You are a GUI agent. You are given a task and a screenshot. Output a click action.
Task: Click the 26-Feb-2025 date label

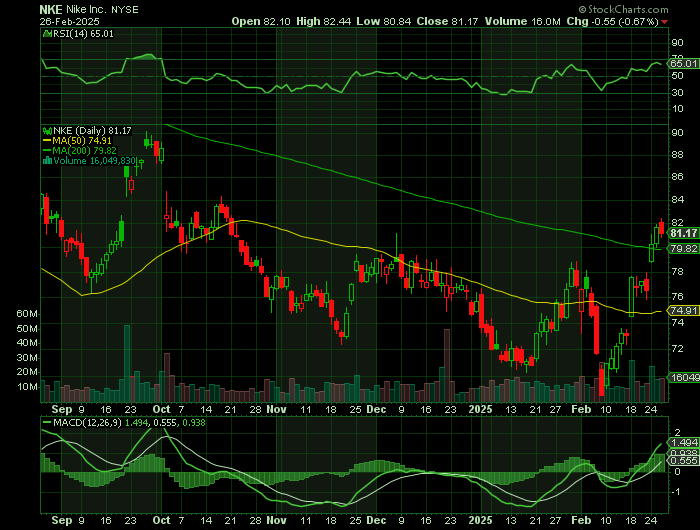pyautogui.click(x=69, y=21)
